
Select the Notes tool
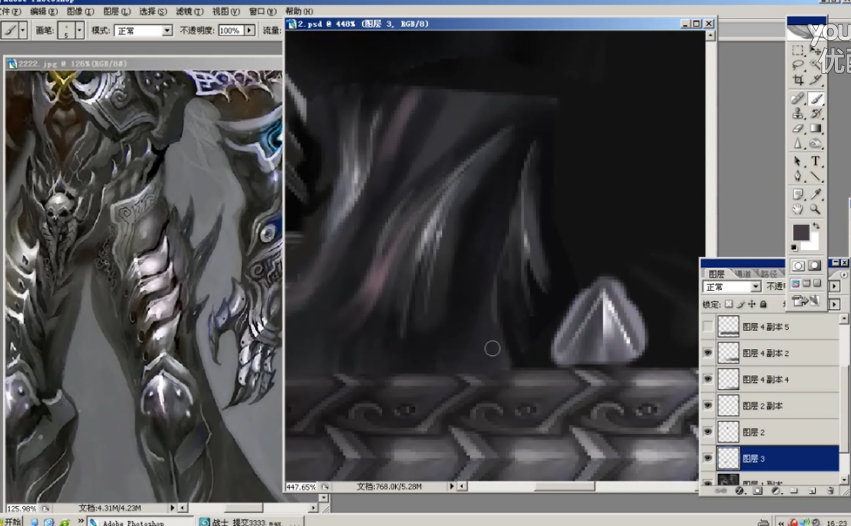pos(797,194)
